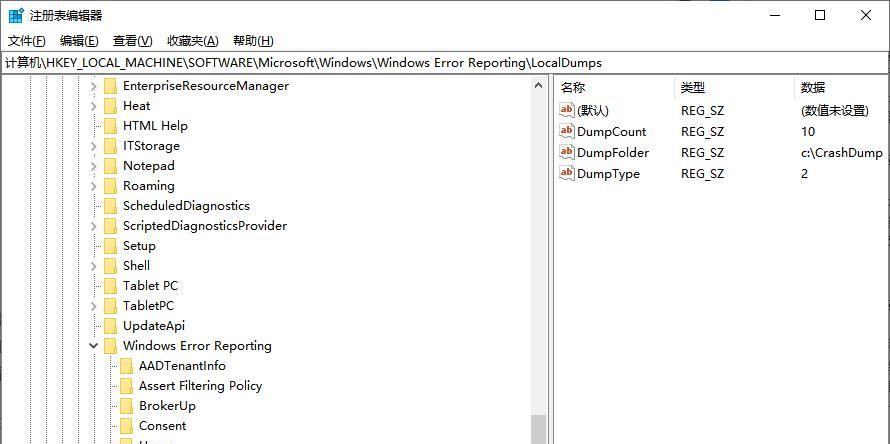Open the 收藏夹(A) favorites menu

pyautogui.click(x=192, y=41)
